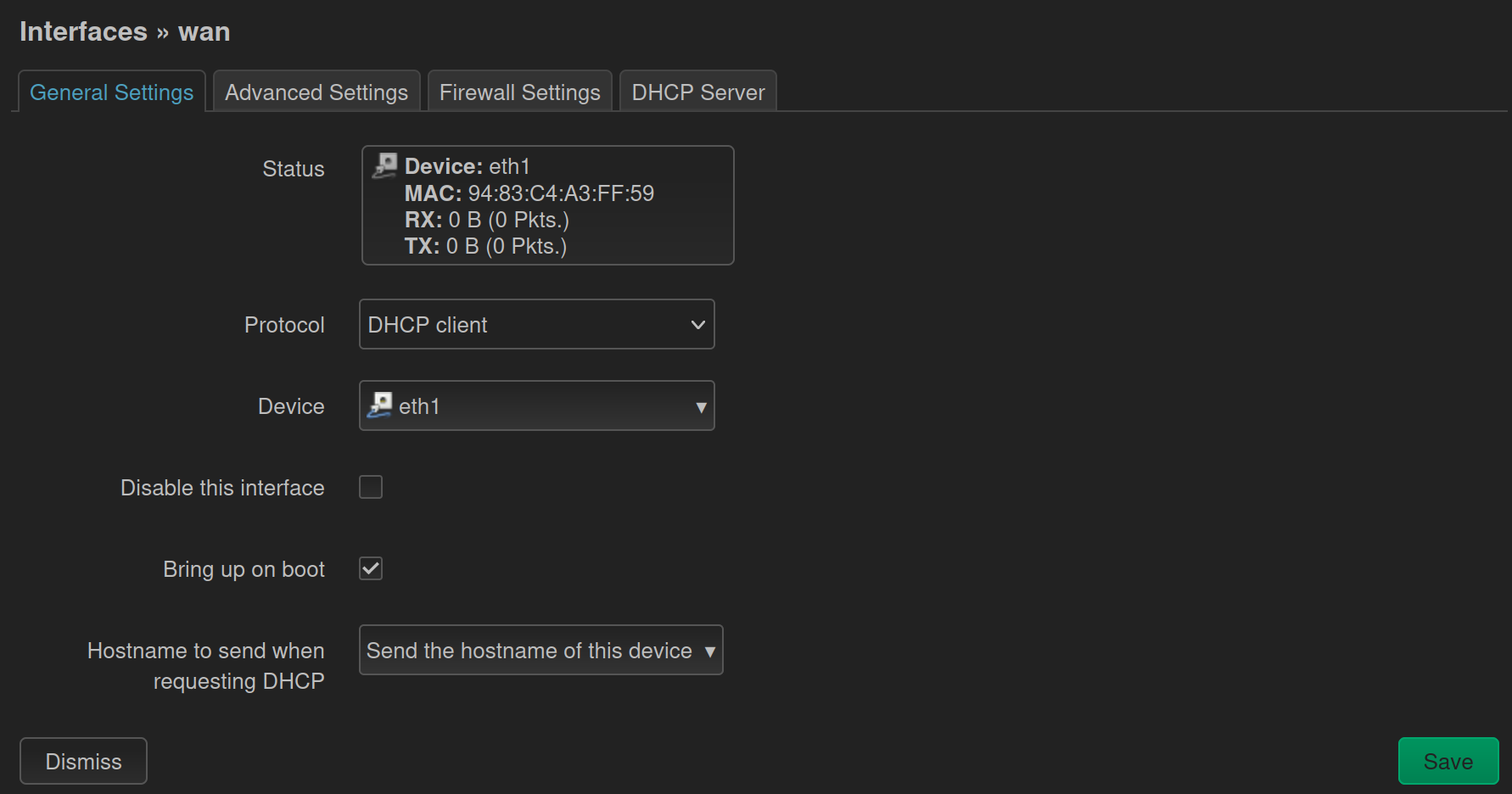This screenshot has width=1512, height=794.
Task: Click the "Interfaces » wan" heading
Action: [125, 32]
